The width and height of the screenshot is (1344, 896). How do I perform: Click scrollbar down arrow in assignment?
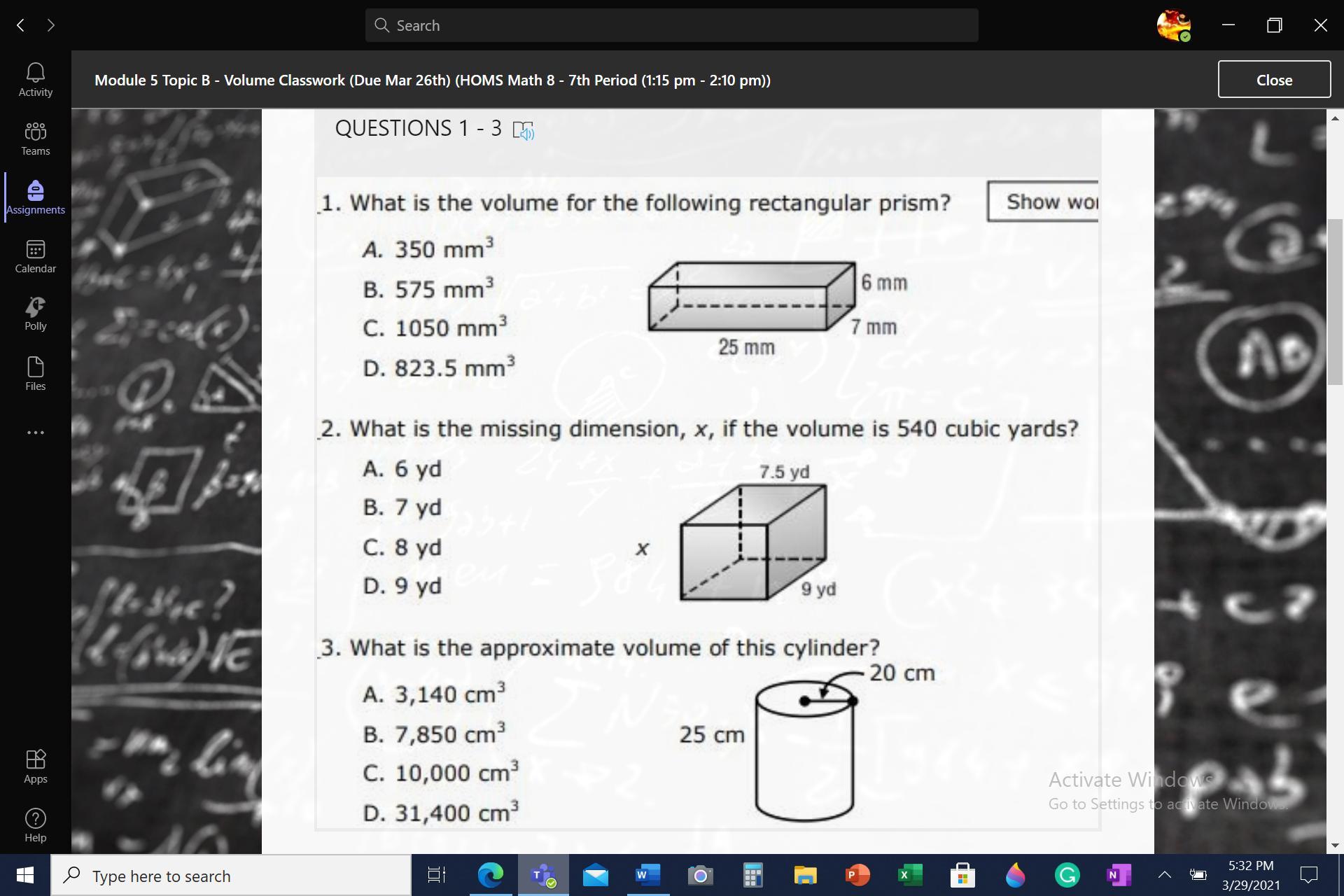(x=1335, y=845)
